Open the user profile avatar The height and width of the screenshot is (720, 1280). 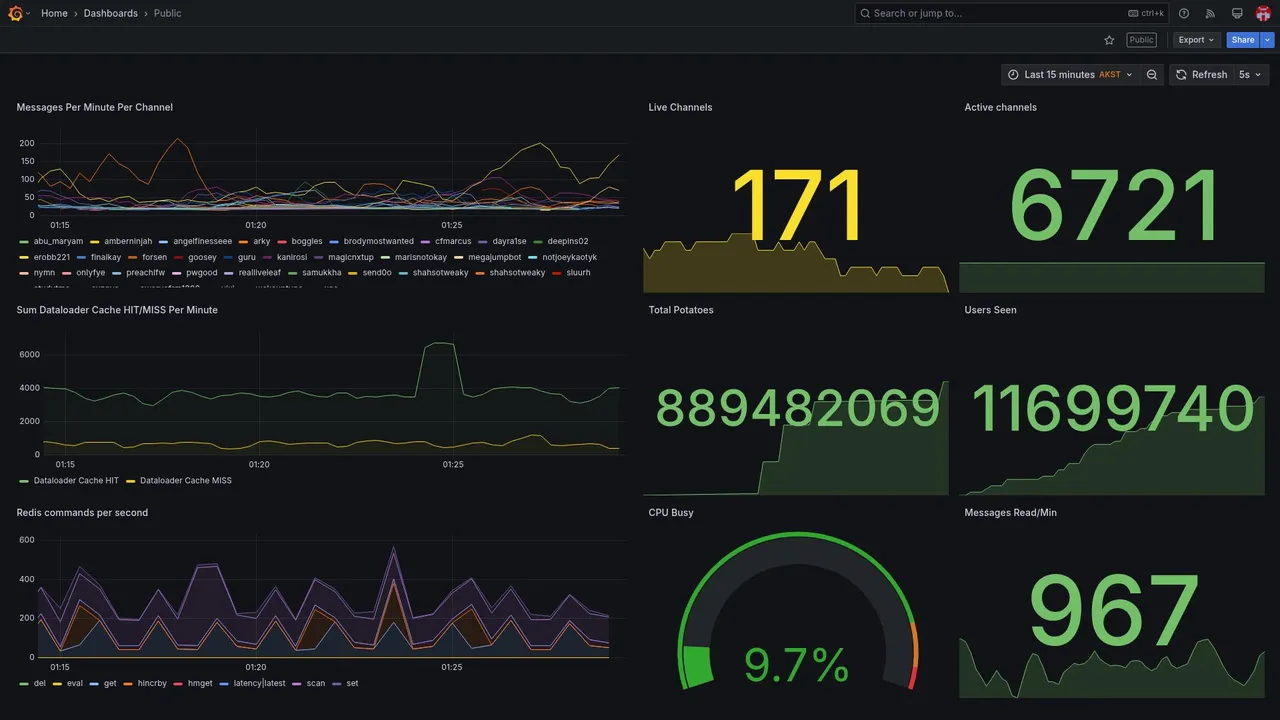(x=1263, y=13)
